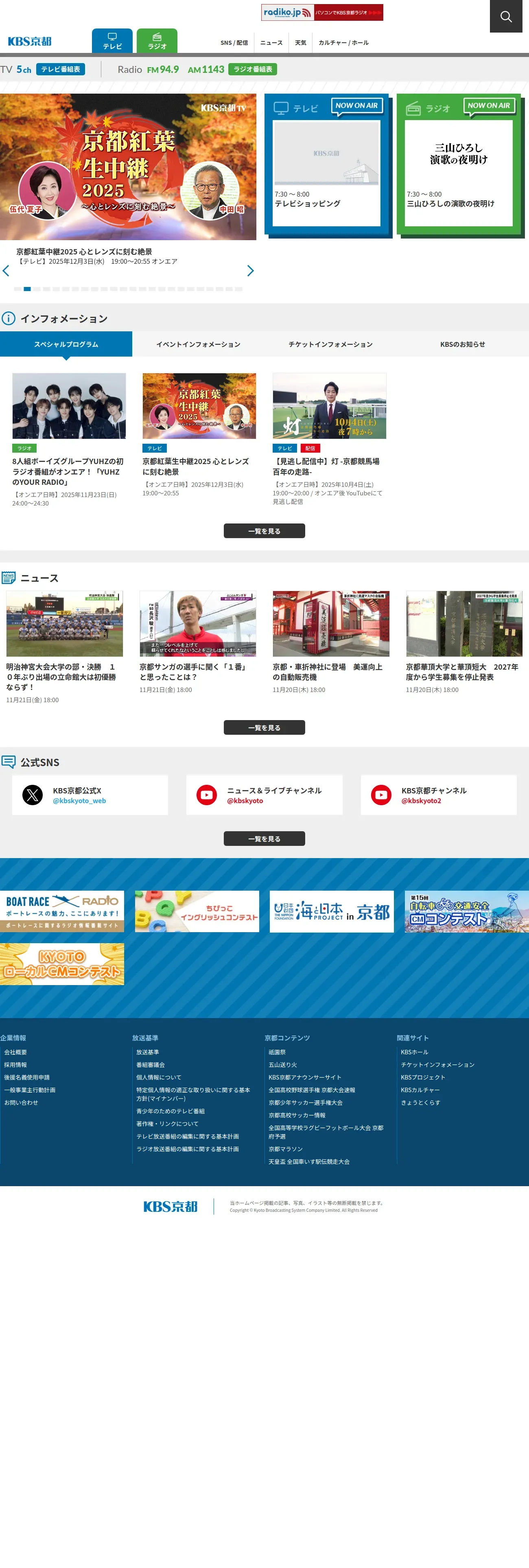Open ニュース＆ライブチャンネル YouTube icon
Viewport: 529px width, 1568px height.
click(x=207, y=795)
